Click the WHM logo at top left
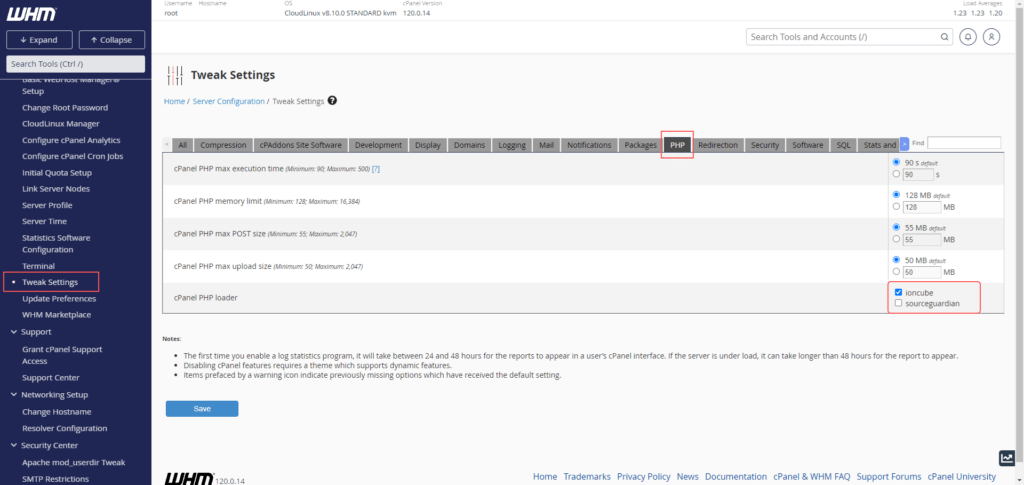This screenshot has width=1024, height=485. (x=31, y=14)
